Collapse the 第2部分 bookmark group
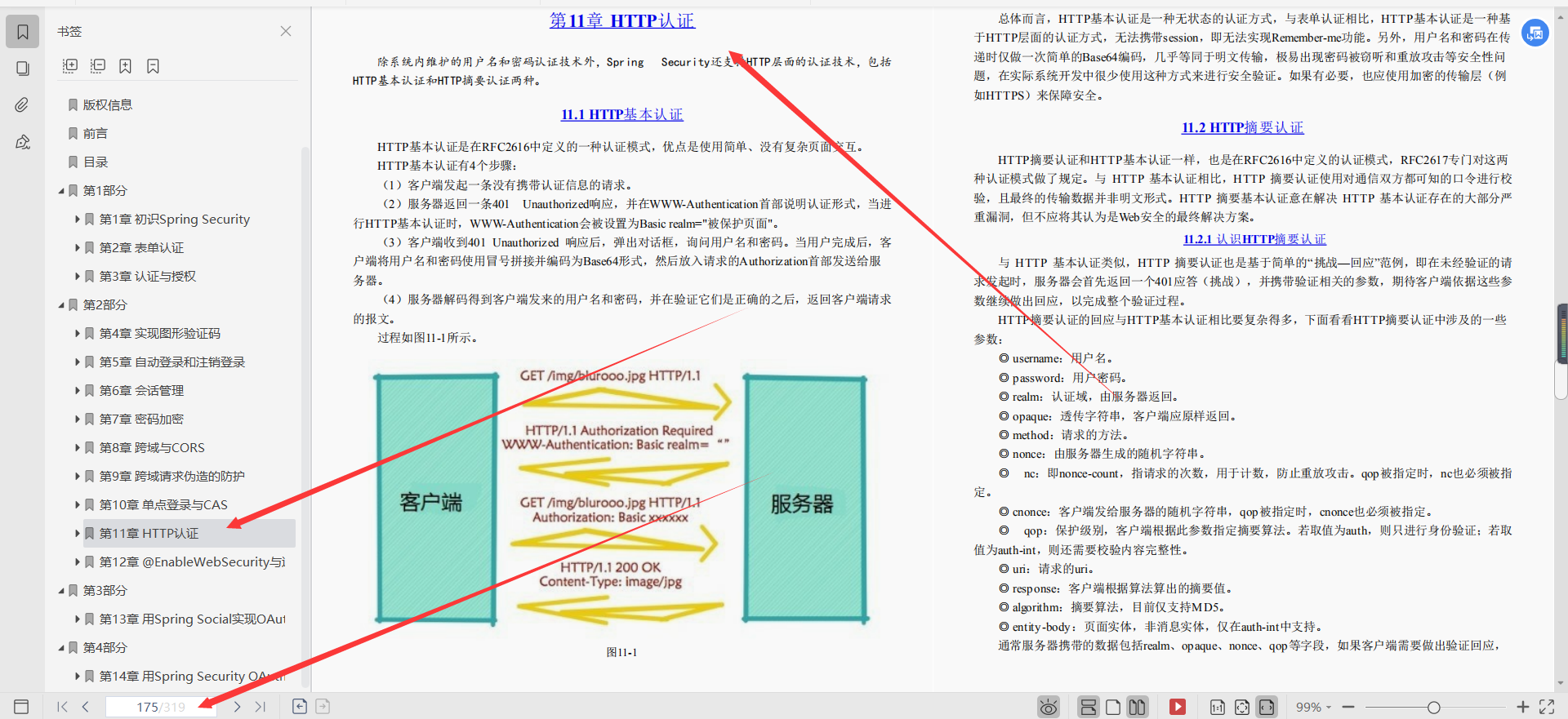Screen dimensions: 1568x719 pos(61,305)
